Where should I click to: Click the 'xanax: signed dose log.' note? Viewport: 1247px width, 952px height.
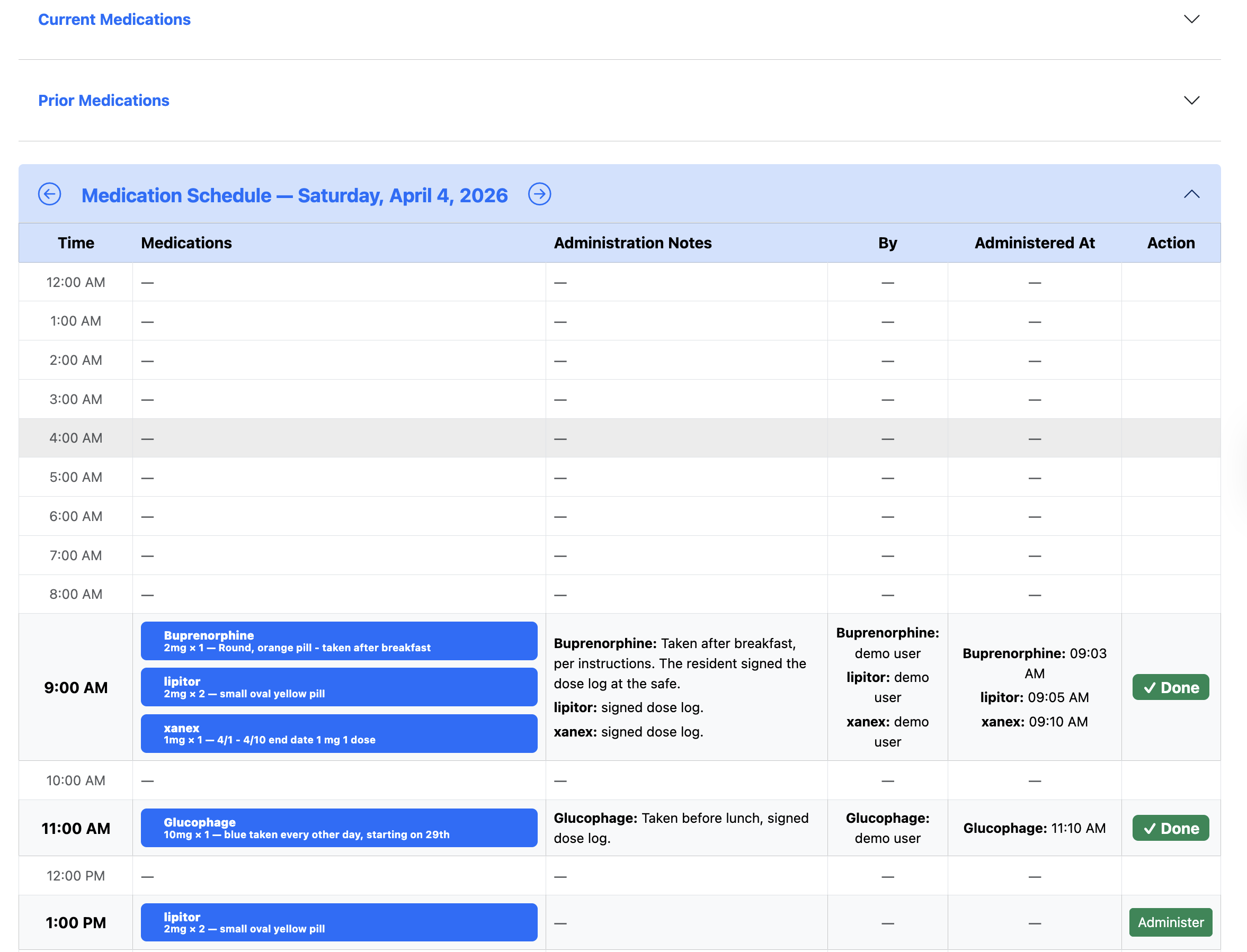click(628, 732)
